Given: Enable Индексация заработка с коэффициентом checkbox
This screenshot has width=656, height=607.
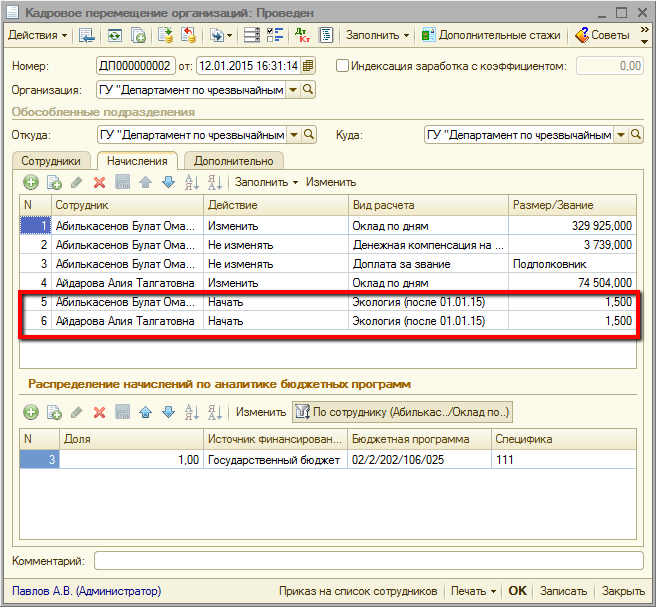Looking at the screenshot, I should (x=343, y=66).
